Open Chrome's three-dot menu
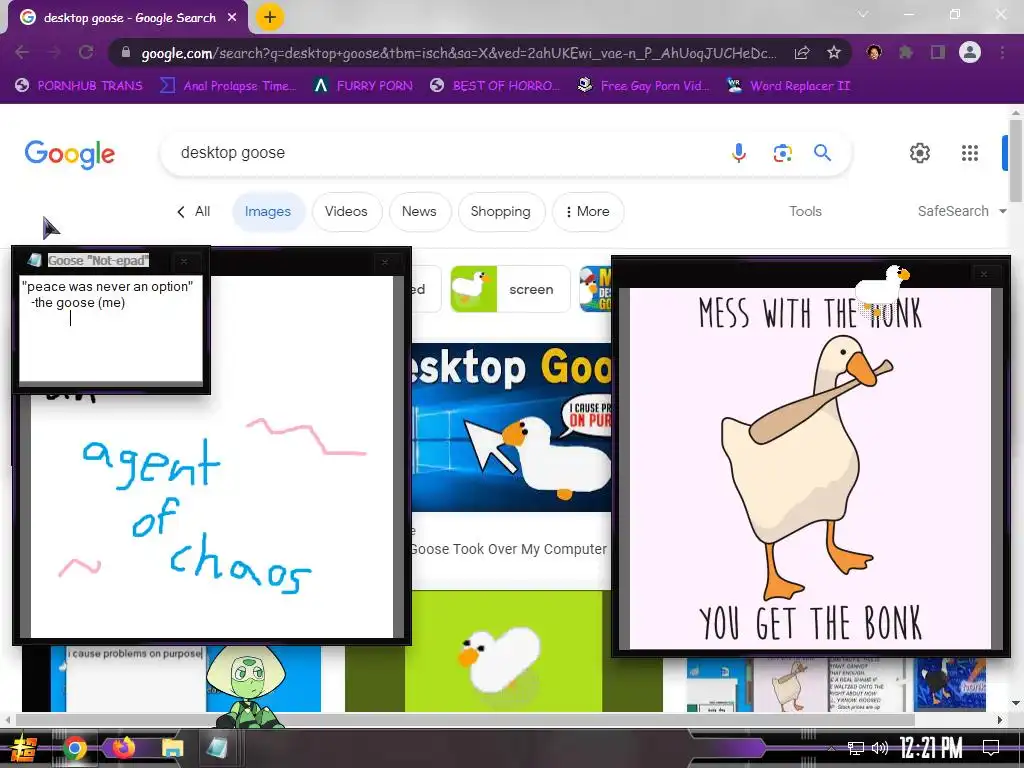The width and height of the screenshot is (1024, 768). tap(1002, 52)
